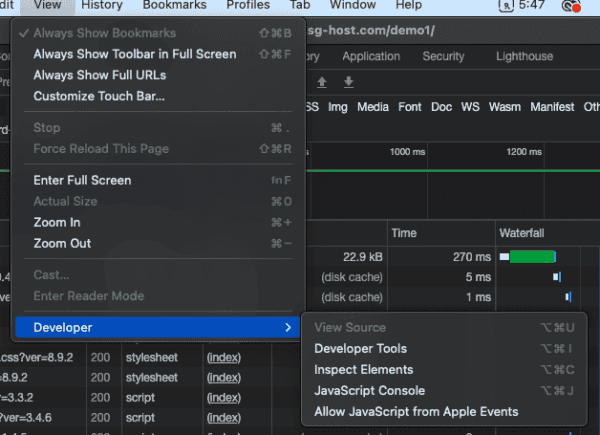This screenshot has width=600, height=435.
Task: Click the export HAR download arrow icon
Action: pos(348,82)
